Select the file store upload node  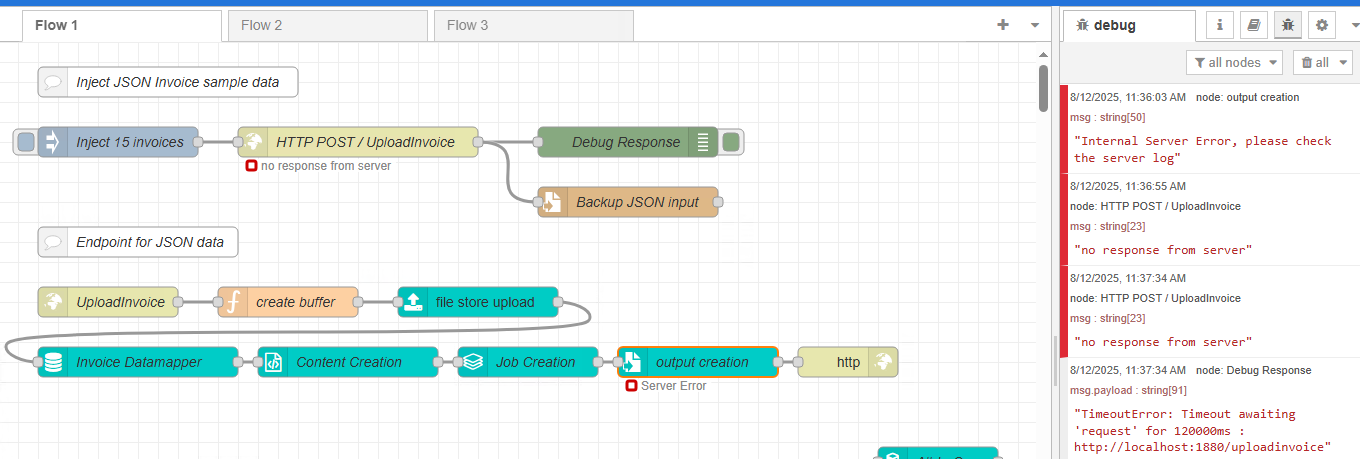click(484, 302)
